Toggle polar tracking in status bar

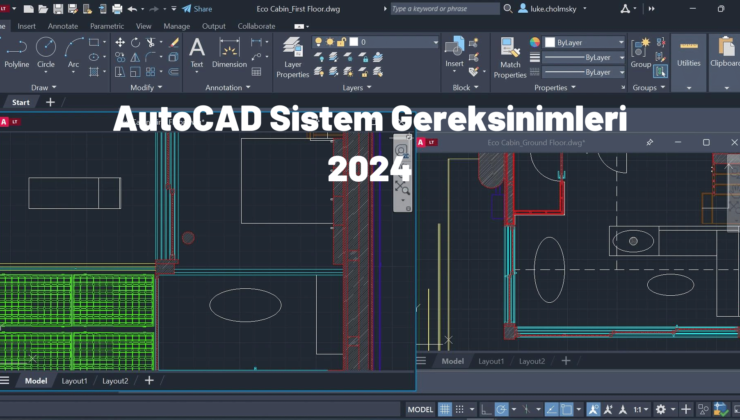[502, 409]
